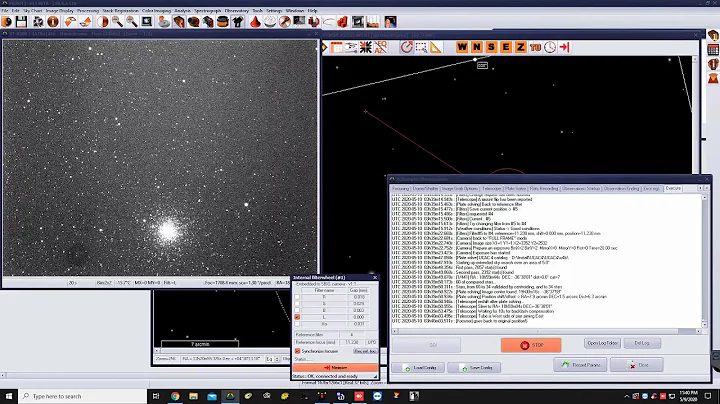Screen dimensions: 720x404
Task: Click the Z zenith button in sky chart
Action: (x=521, y=47)
